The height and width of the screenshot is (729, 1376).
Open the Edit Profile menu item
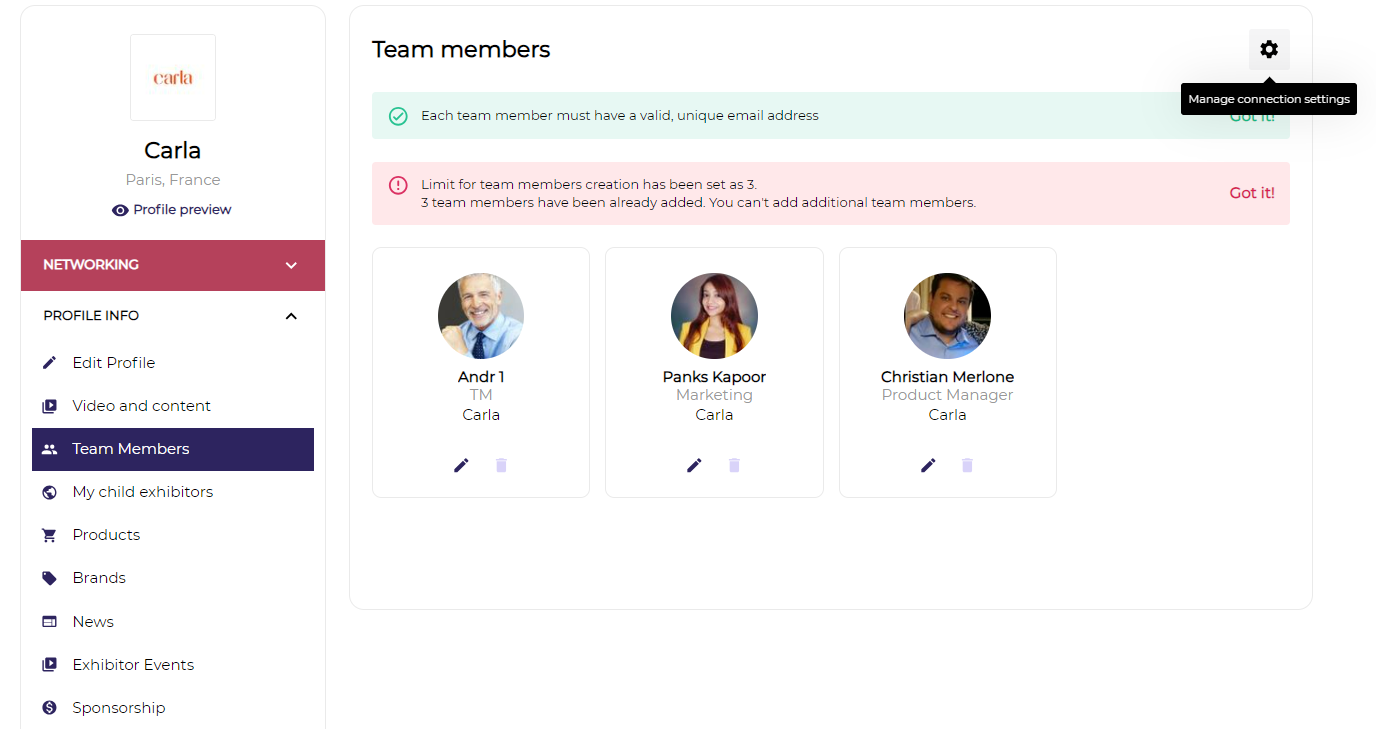tap(113, 363)
